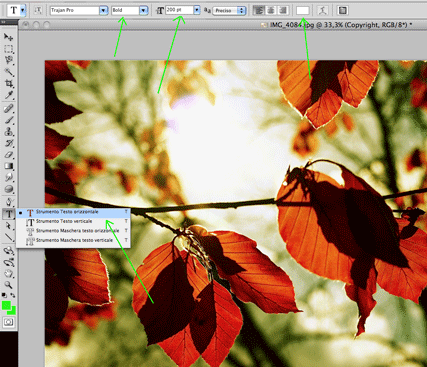Expand the font family dropdown arrow
Image resolution: width=427 pixels, height=367 pixels.
104,10
